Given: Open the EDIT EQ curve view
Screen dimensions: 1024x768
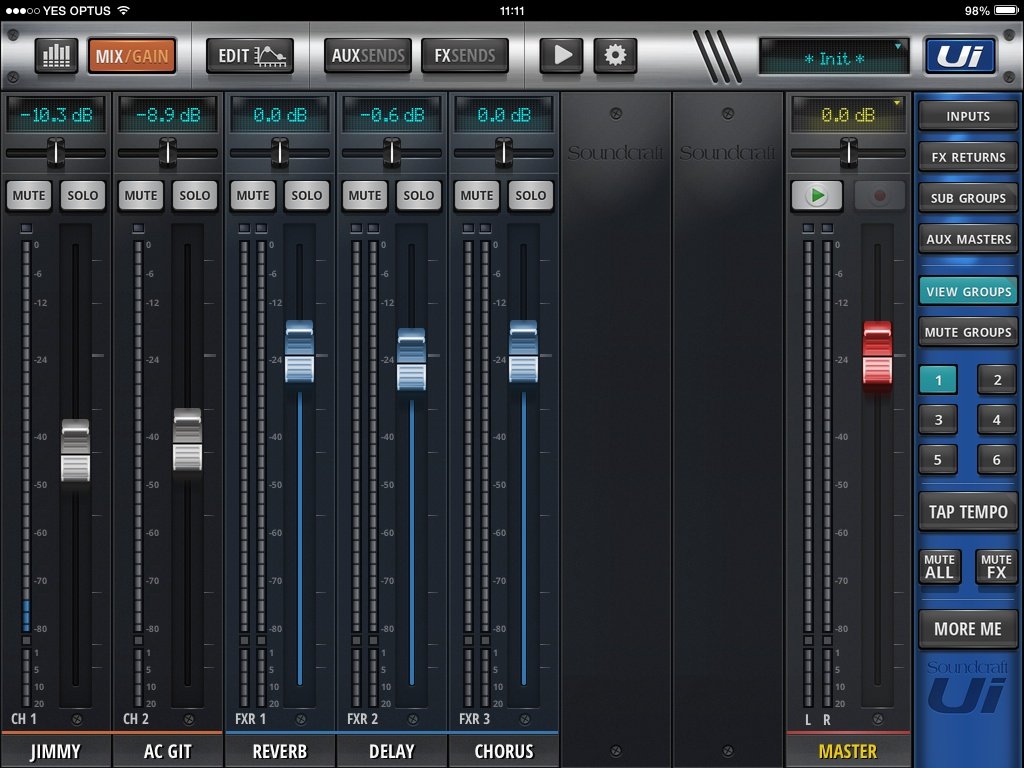Looking at the screenshot, I should pyautogui.click(x=250, y=56).
